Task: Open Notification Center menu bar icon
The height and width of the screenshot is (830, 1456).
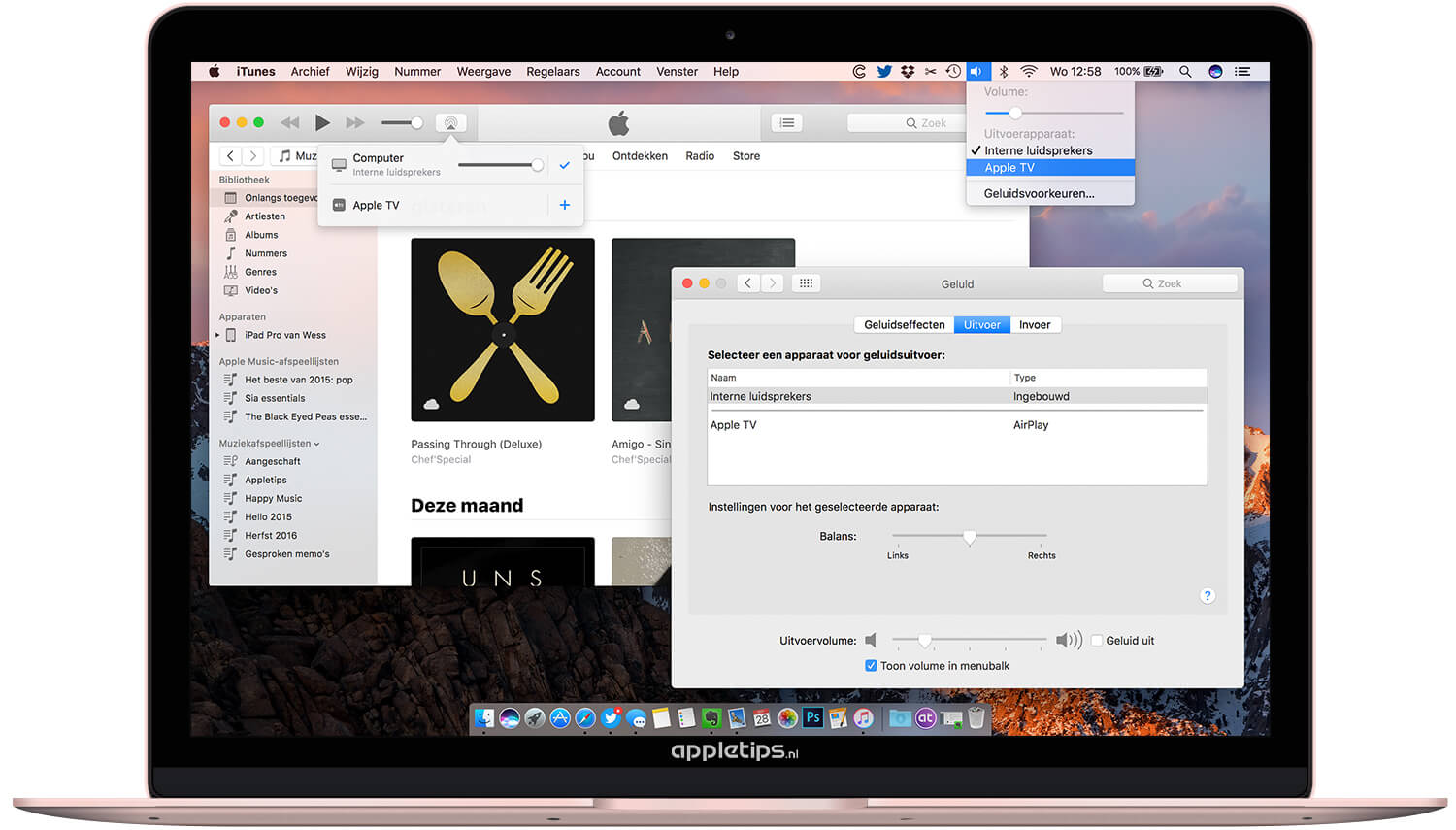Action: pos(1242,71)
